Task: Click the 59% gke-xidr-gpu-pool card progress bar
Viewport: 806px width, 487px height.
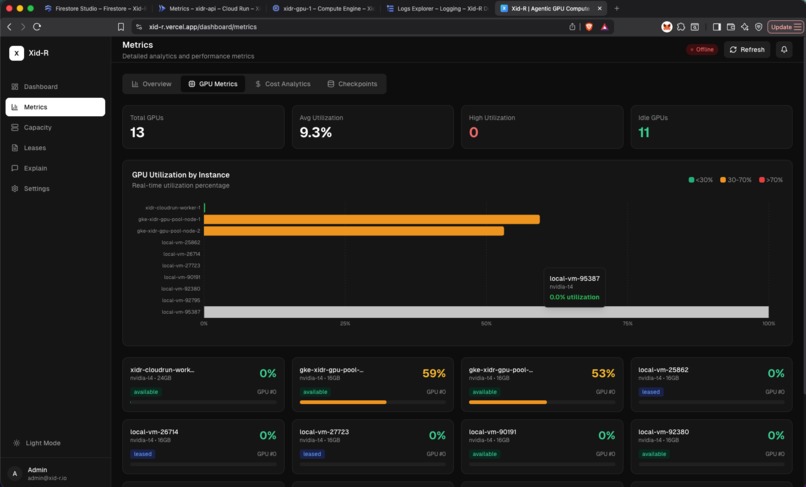Action: 373,402
